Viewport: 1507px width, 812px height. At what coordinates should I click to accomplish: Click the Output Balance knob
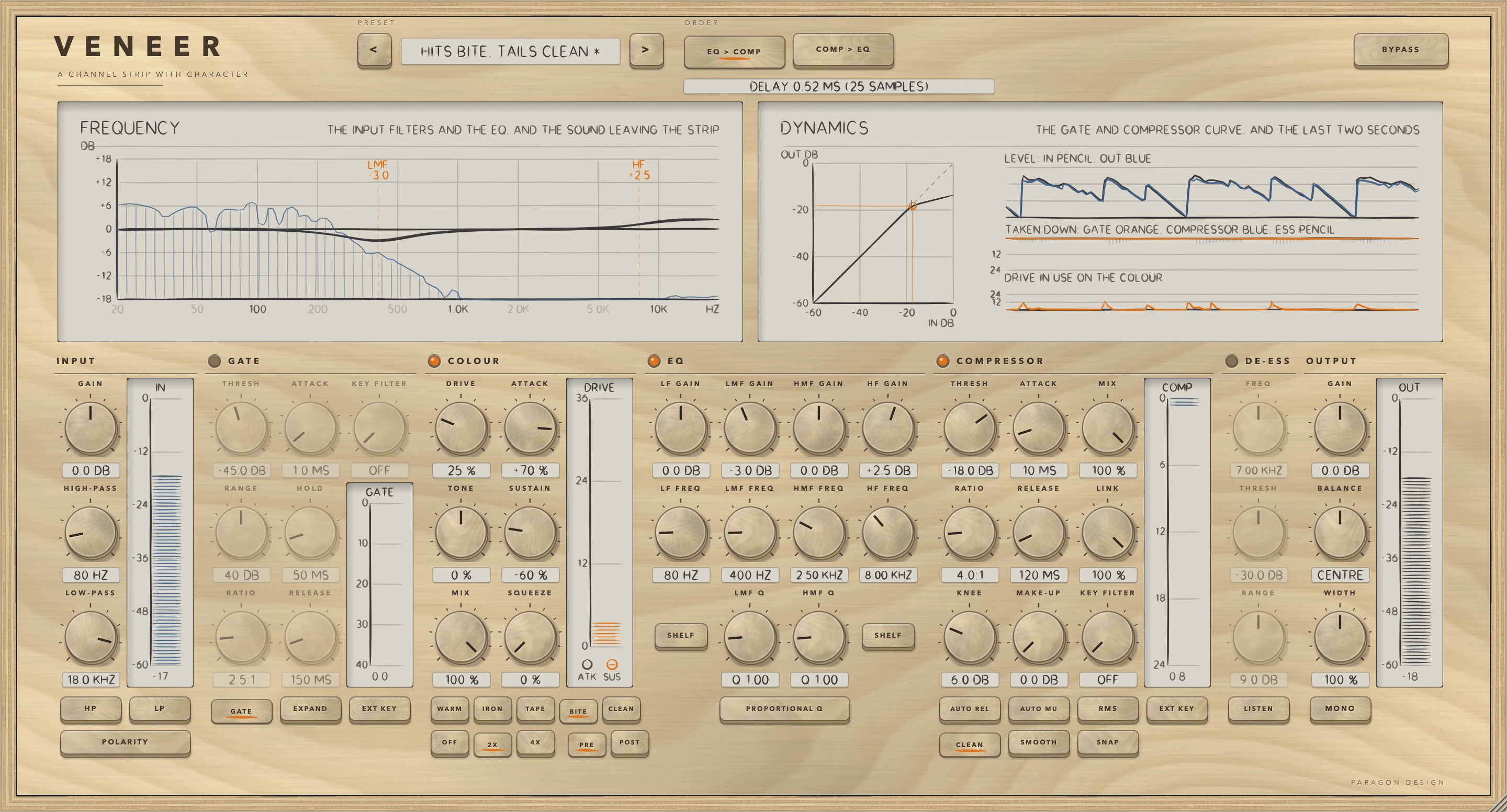[x=1340, y=533]
